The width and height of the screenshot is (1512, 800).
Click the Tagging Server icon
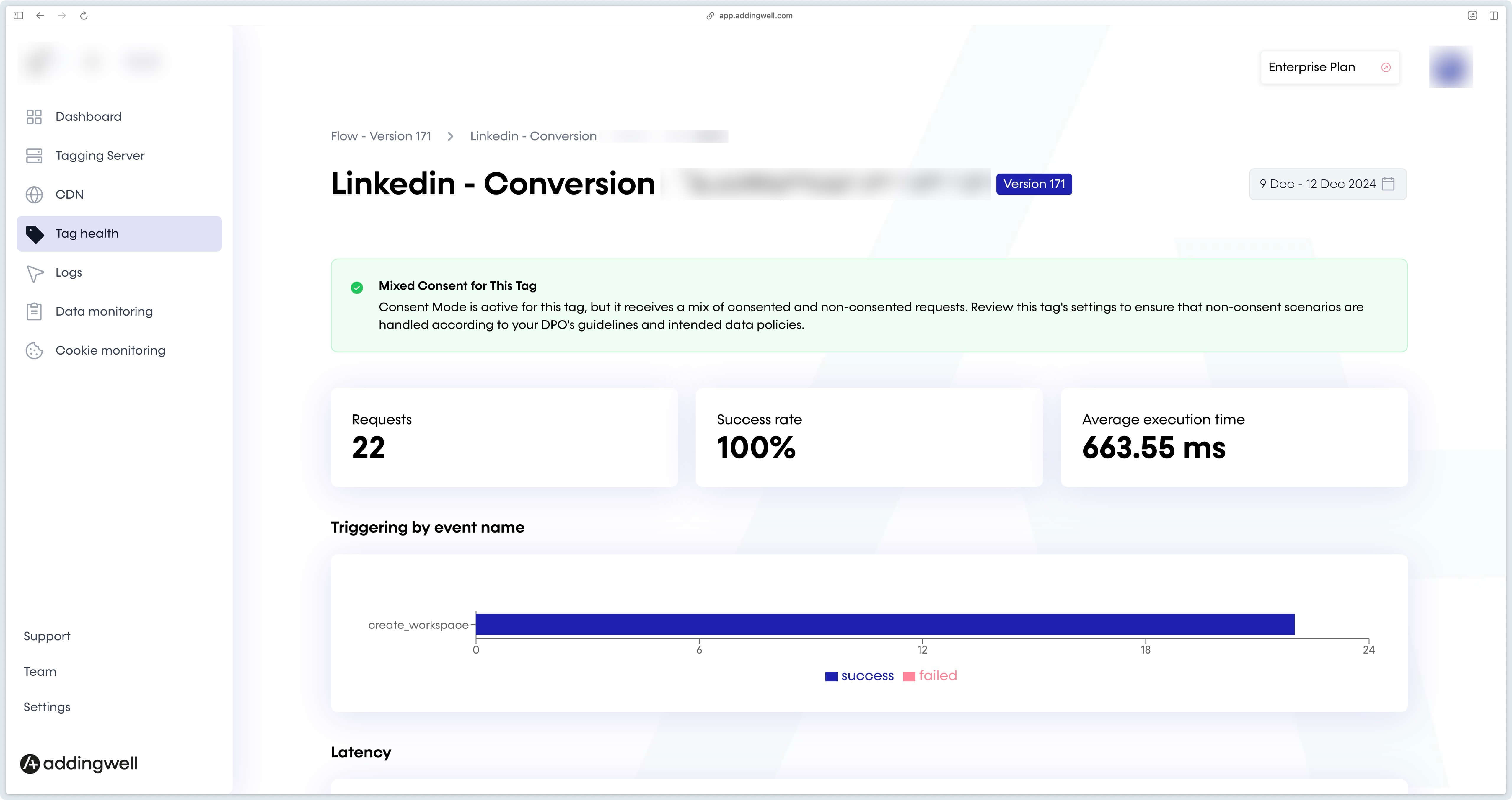click(34, 156)
